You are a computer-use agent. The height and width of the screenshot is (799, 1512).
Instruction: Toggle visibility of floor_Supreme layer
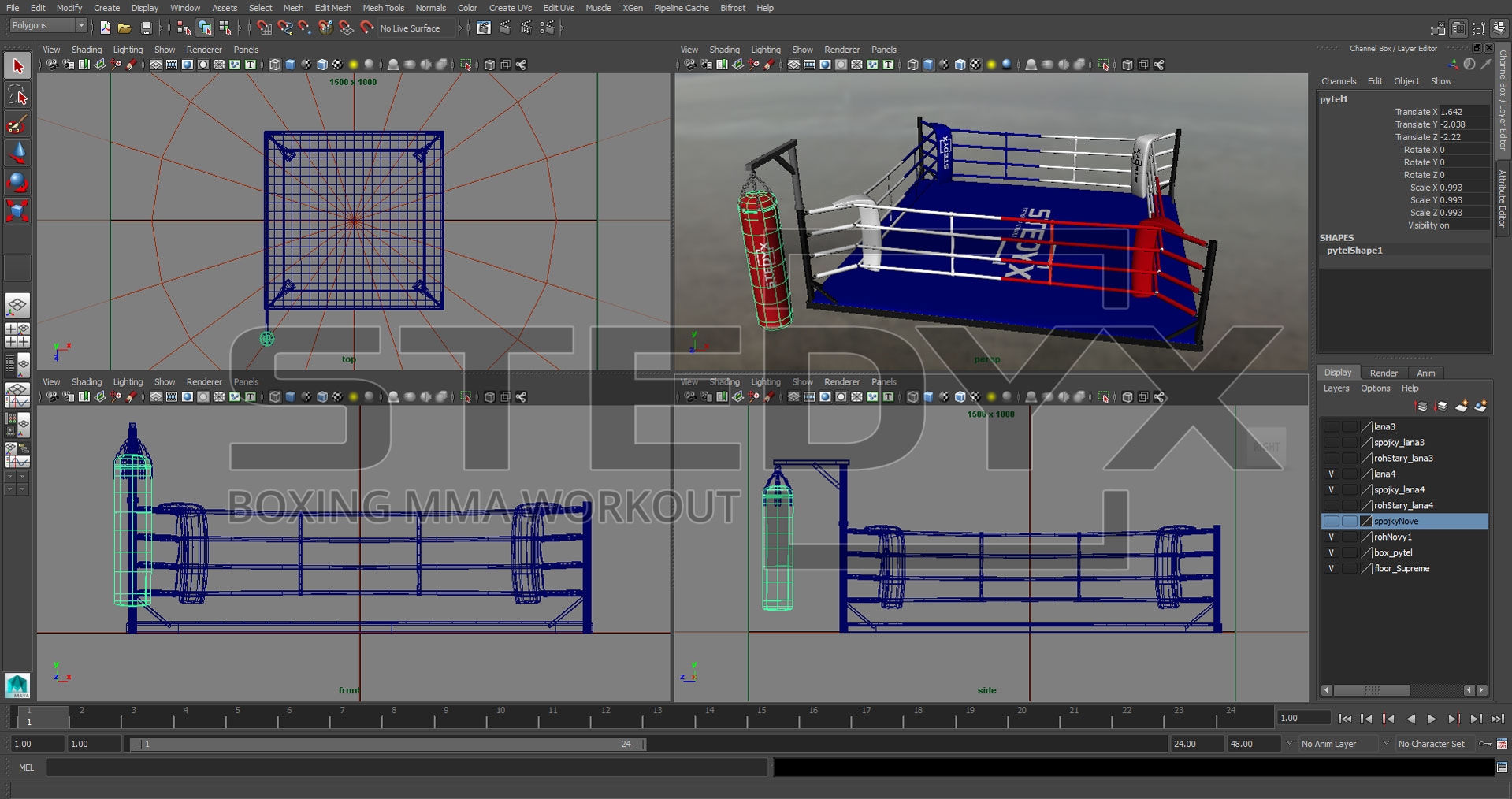[1331, 568]
